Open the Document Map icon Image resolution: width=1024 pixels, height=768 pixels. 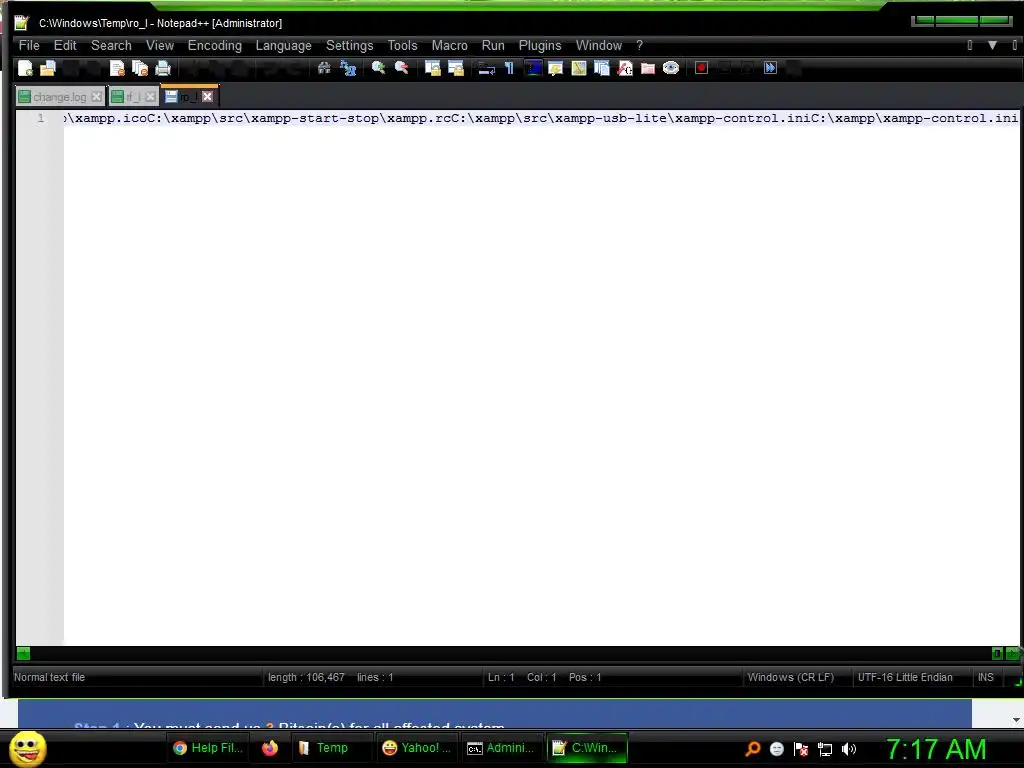coord(579,68)
